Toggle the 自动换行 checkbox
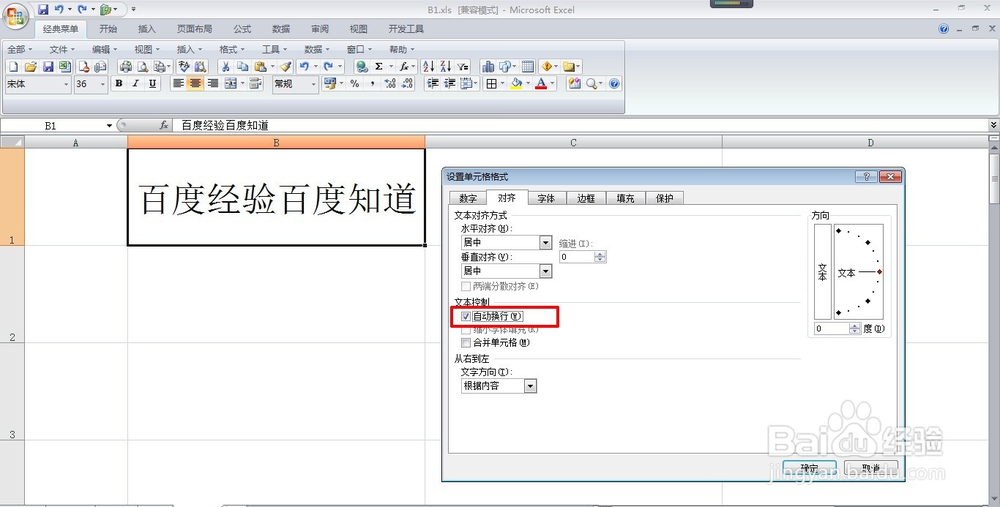 (466, 316)
